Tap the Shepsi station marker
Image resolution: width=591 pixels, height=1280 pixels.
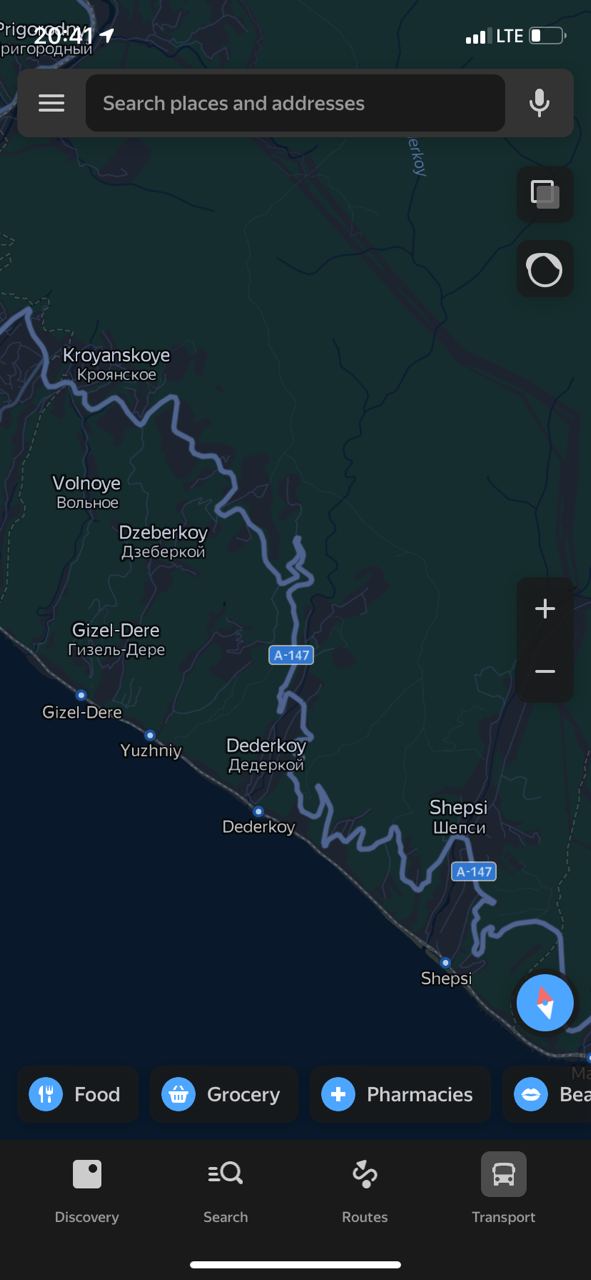point(445,963)
